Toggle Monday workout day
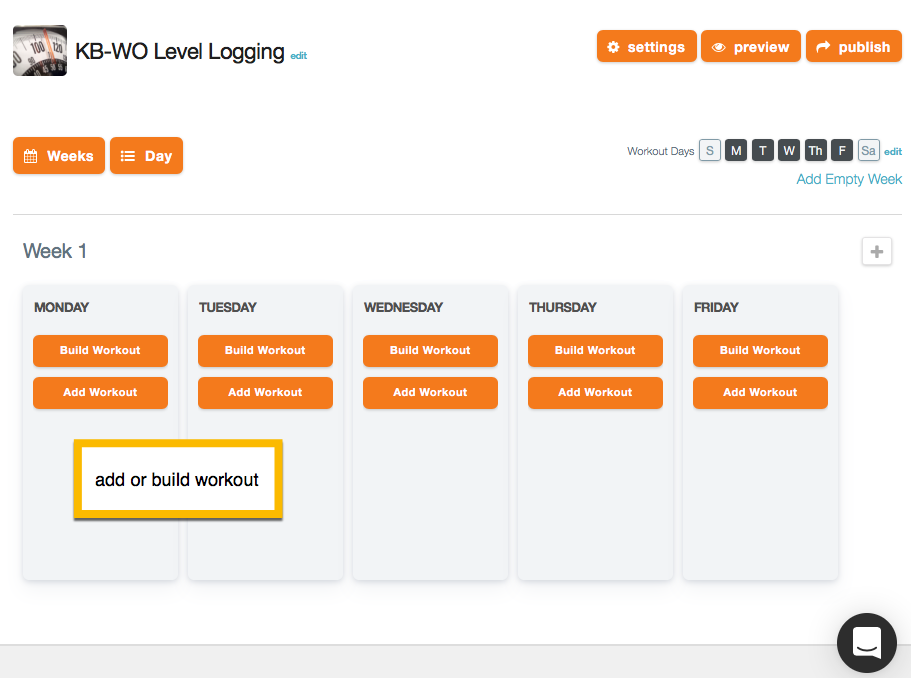911x678 pixels. coord(736,151)
